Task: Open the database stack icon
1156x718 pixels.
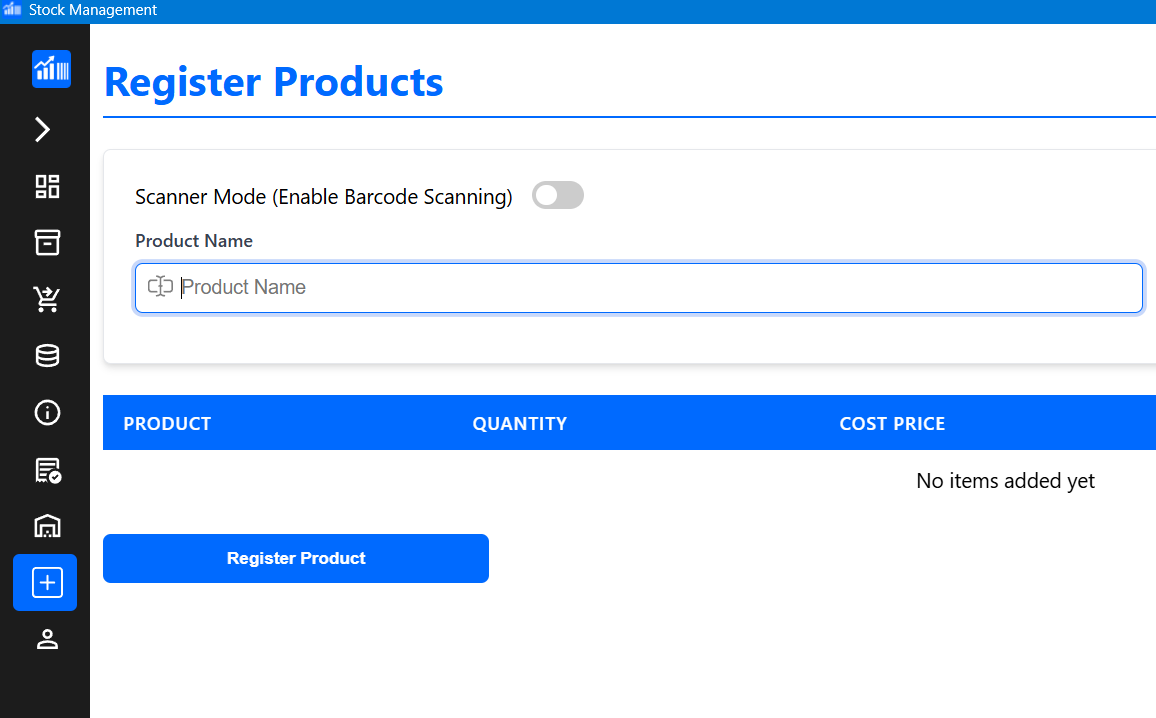Action: click(x=47, y=355)
